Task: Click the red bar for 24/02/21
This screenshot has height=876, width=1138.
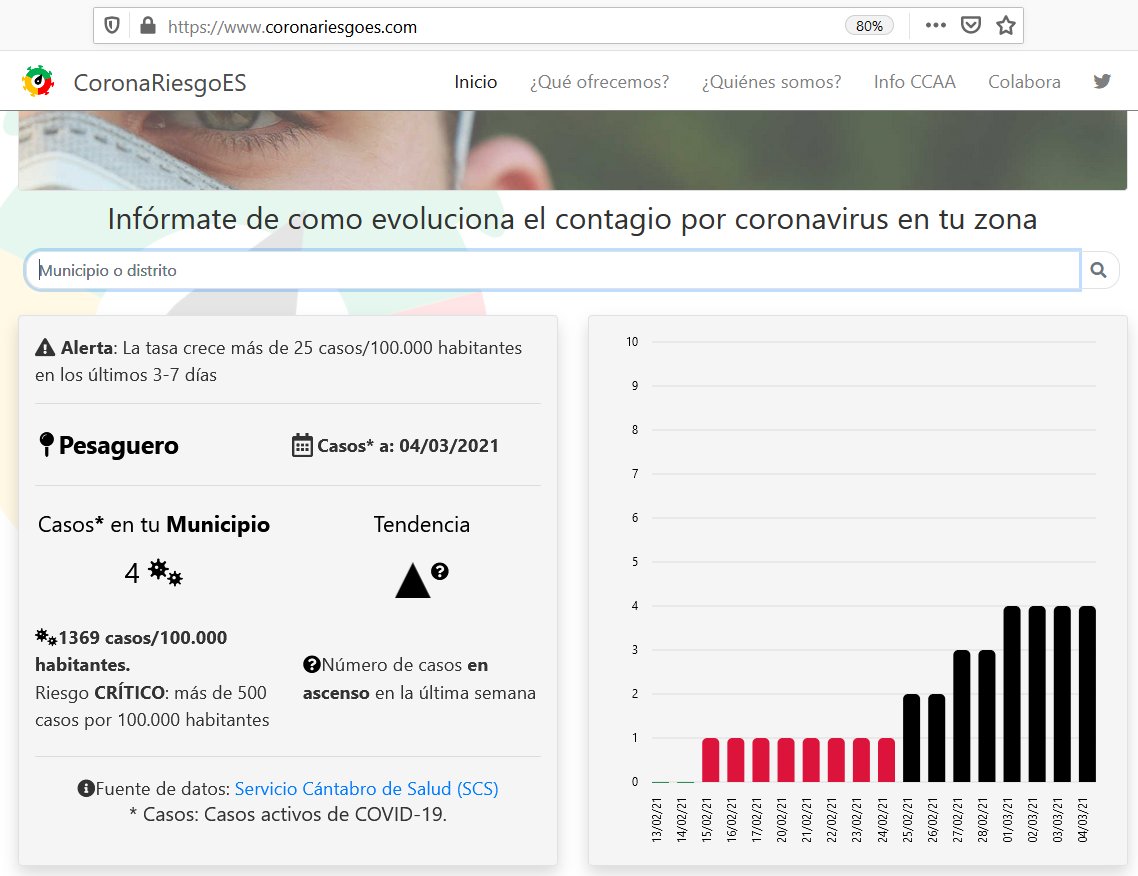Action: pos(886,760)
